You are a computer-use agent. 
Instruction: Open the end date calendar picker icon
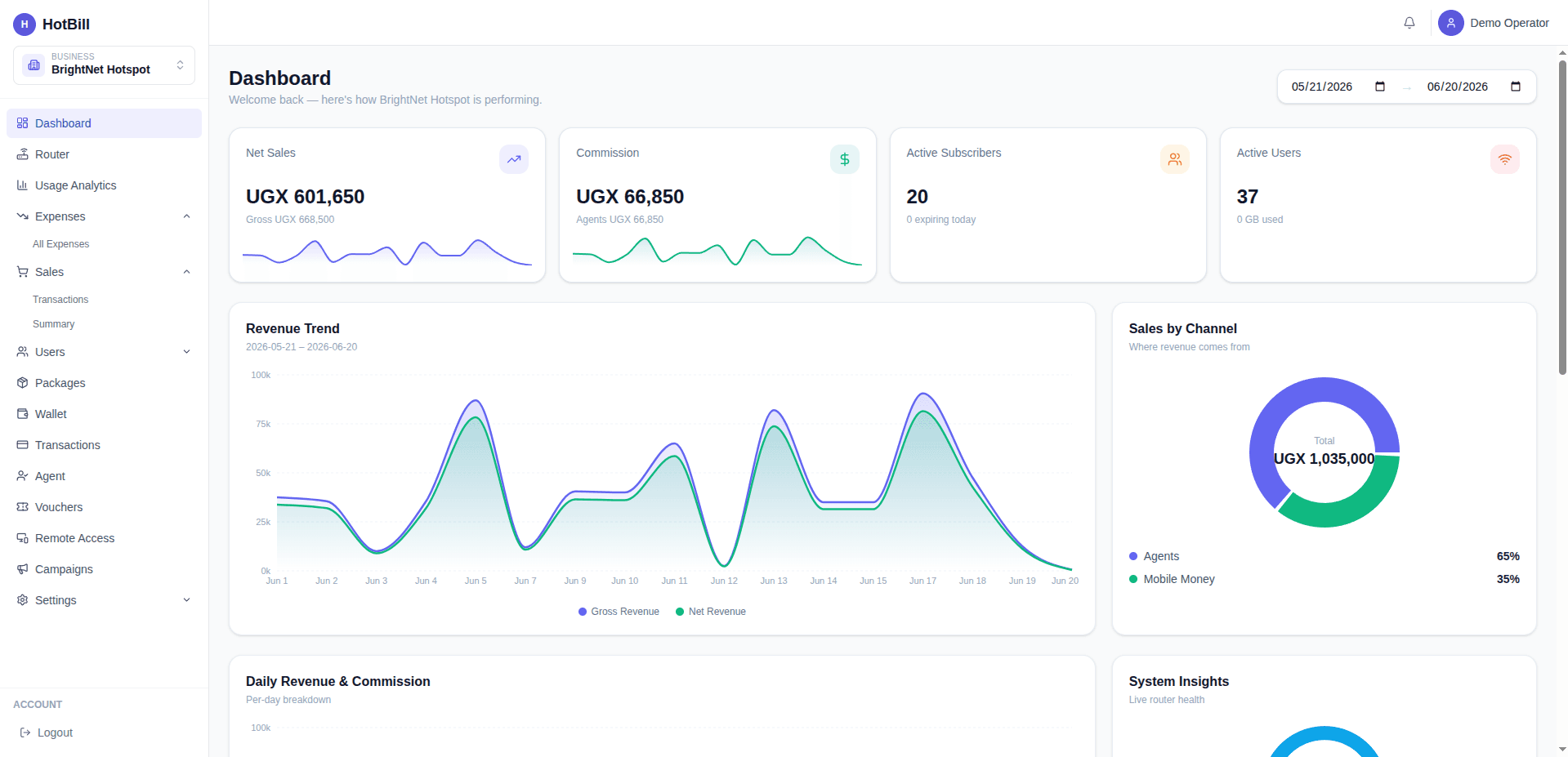click(1516, 87)
